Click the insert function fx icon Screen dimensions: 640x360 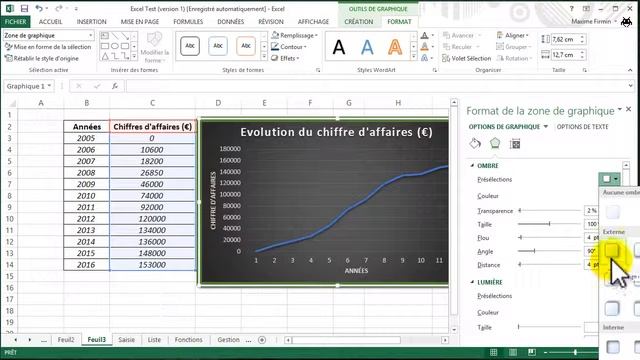[x=115, y=86]
